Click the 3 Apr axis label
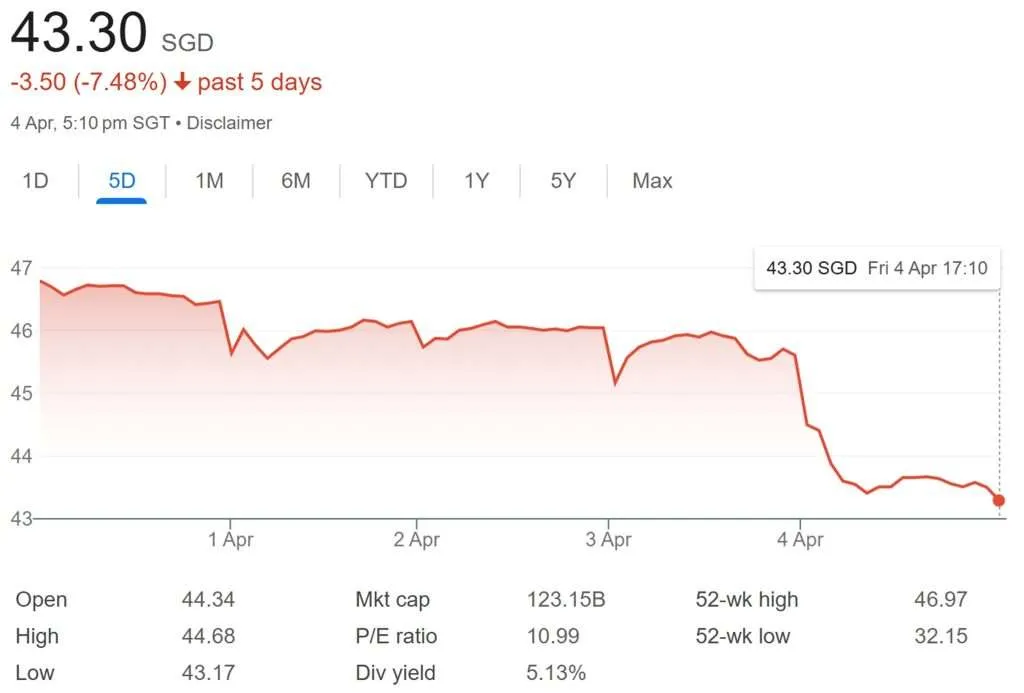Screen dimensions: 1024x693 (x=608, y=540)
